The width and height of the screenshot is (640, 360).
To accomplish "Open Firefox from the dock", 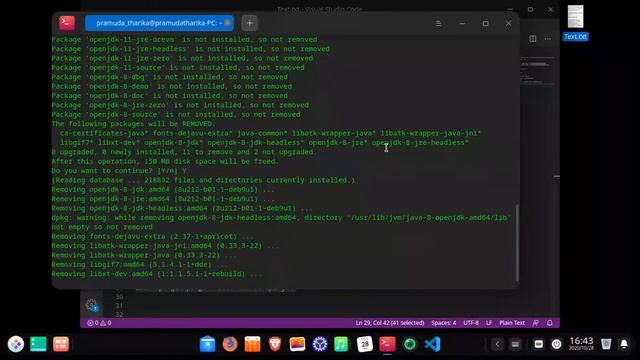I will pyautogui.click(x=230, y=344).
